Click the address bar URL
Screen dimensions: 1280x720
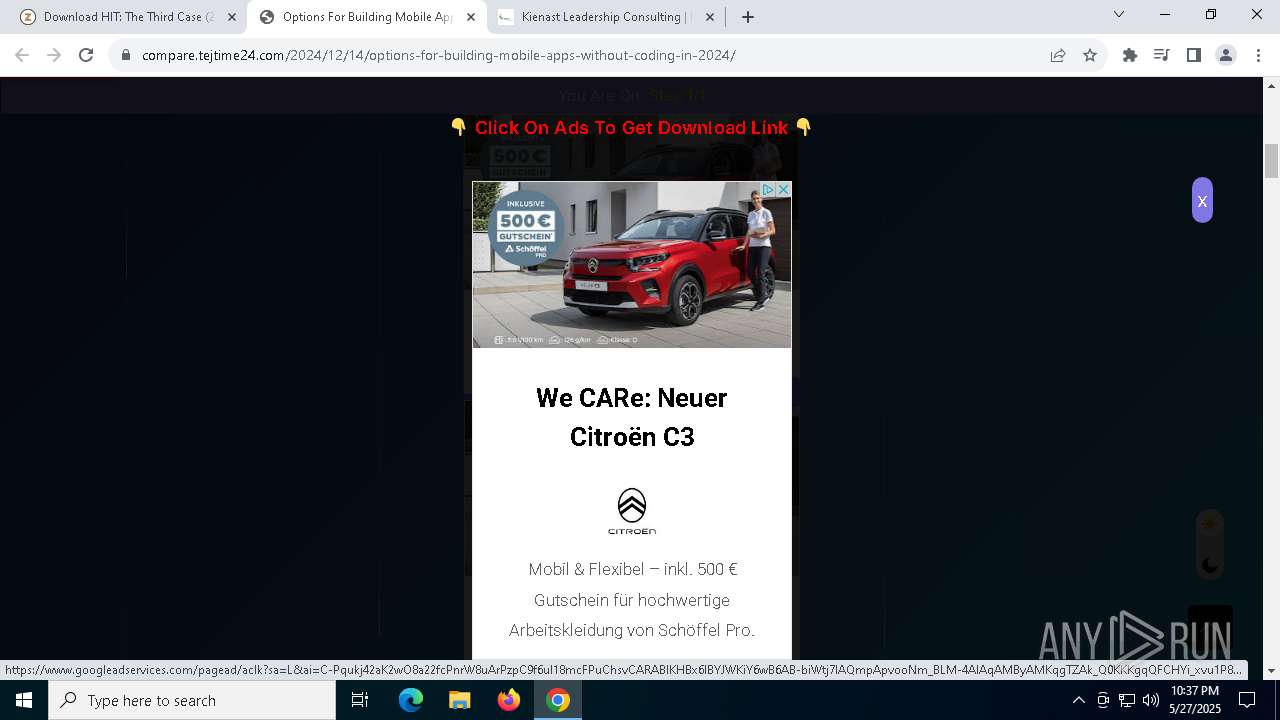[438, 55]
